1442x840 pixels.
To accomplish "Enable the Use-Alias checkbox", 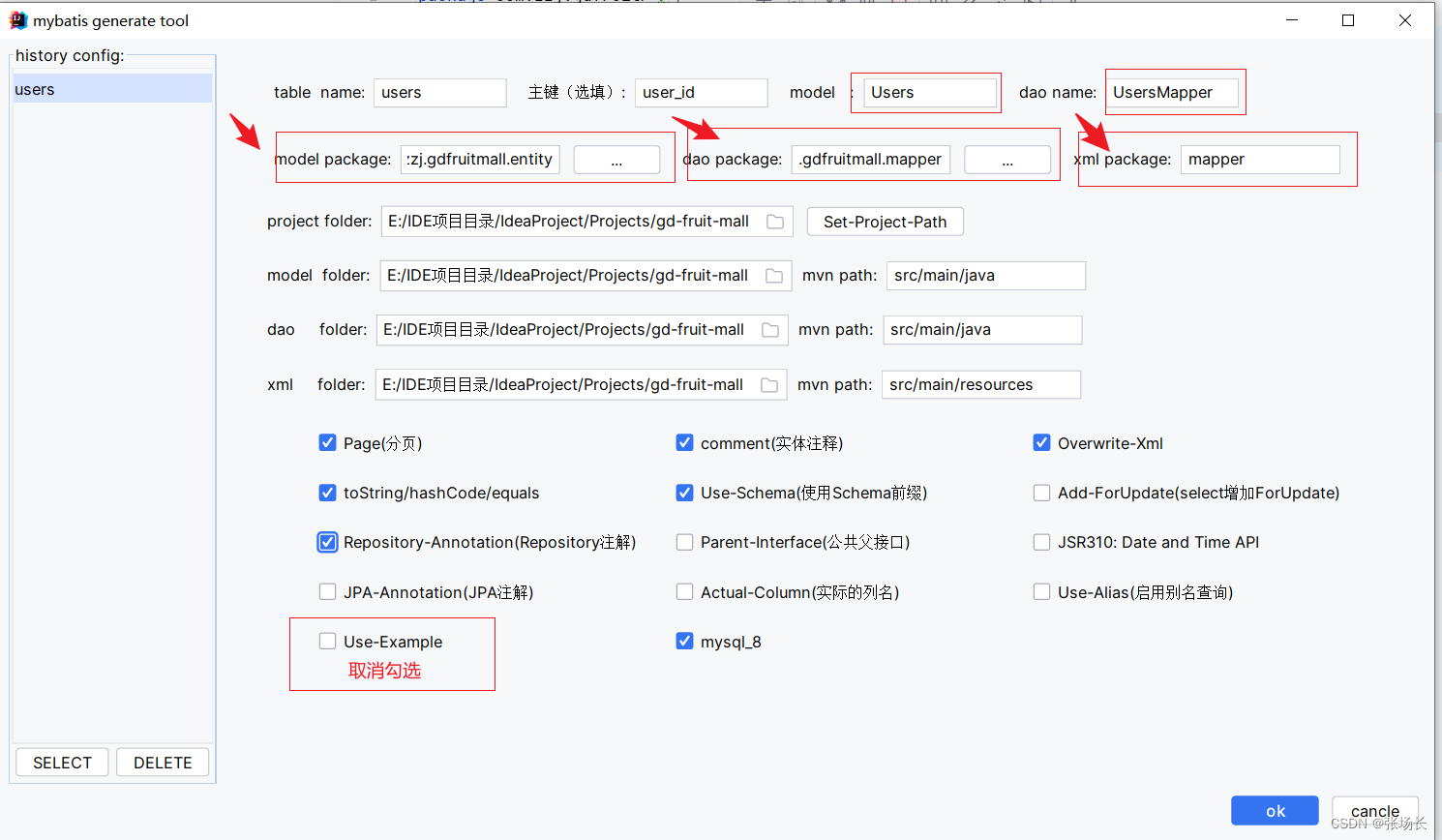I will 1041,592.
